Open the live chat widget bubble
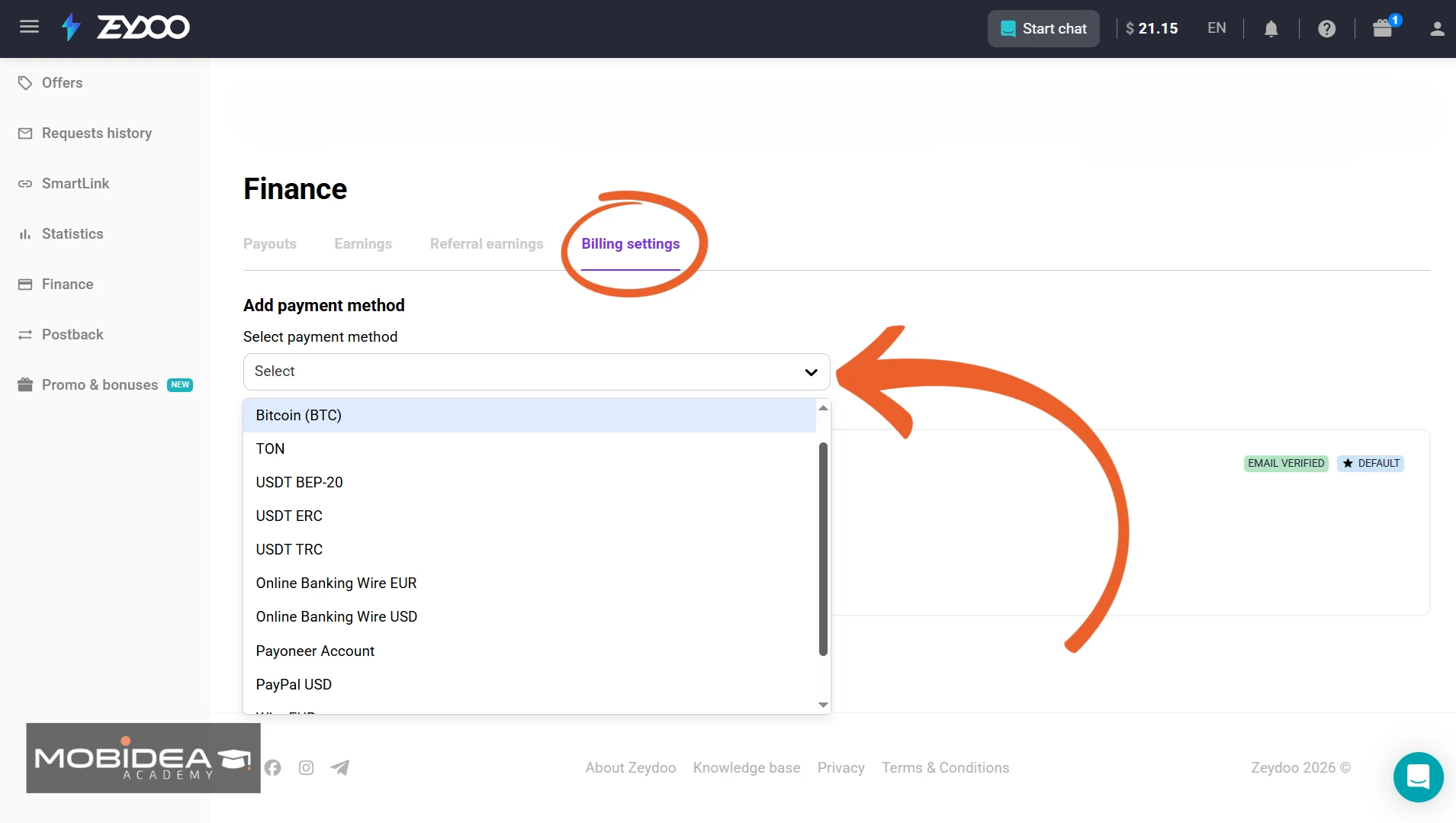The height and width of the screenshot is (823, 1456). point(1418,777)
